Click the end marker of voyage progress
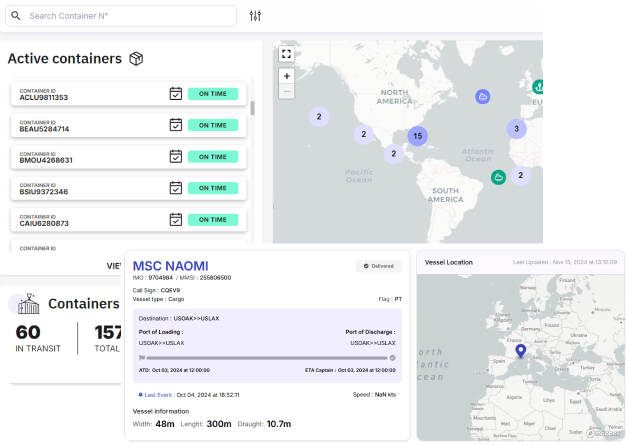629x445 pixels. pos(392,358)
